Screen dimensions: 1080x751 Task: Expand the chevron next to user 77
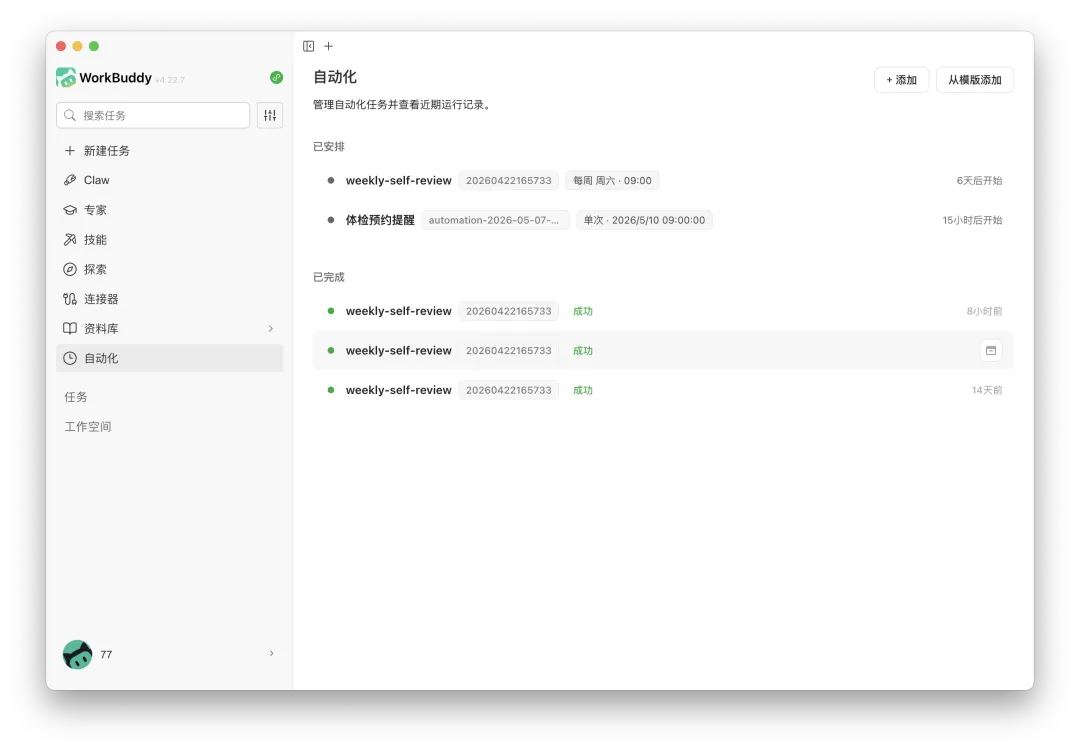(x=271, y=653)
